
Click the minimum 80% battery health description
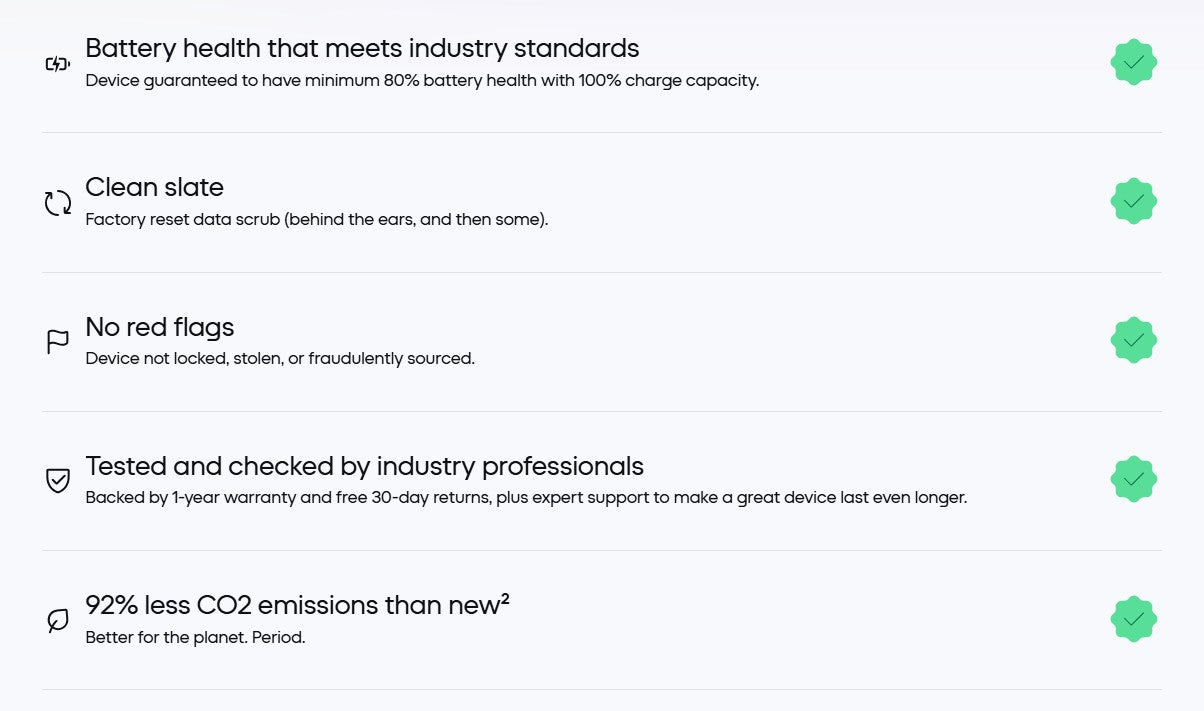422,80
